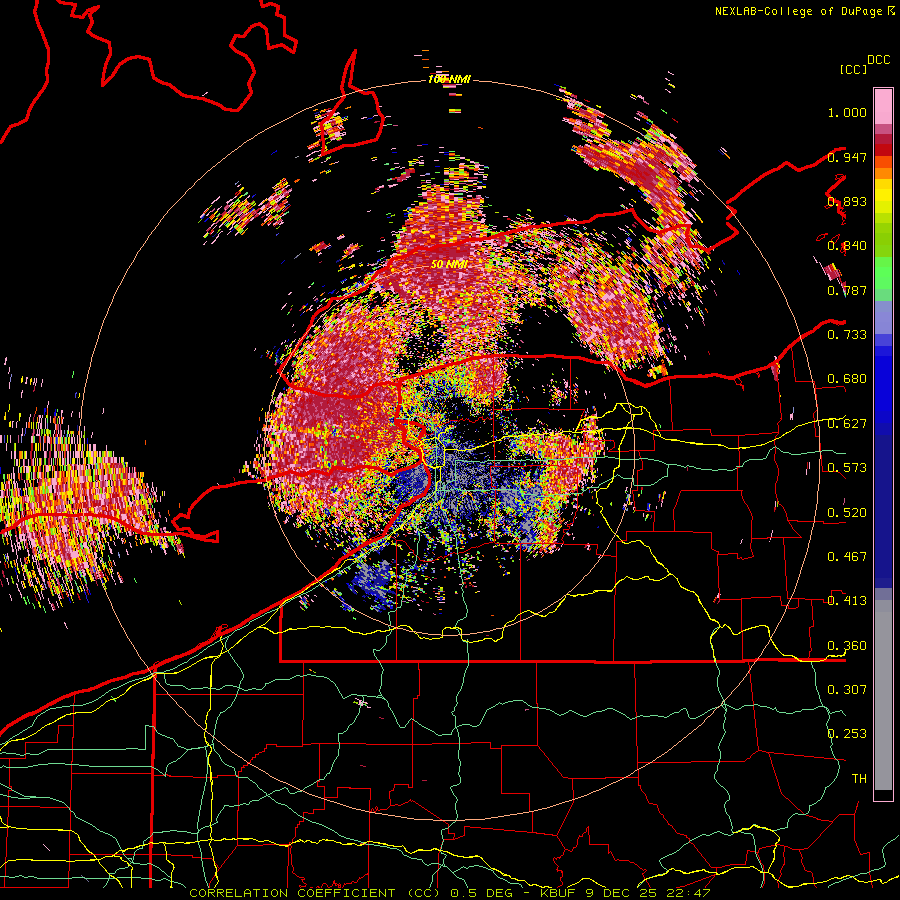Click the 0.947 color scale label
The height and width of the screenshot is (900, 900).
pyautogui.click(x=847, y=157)
